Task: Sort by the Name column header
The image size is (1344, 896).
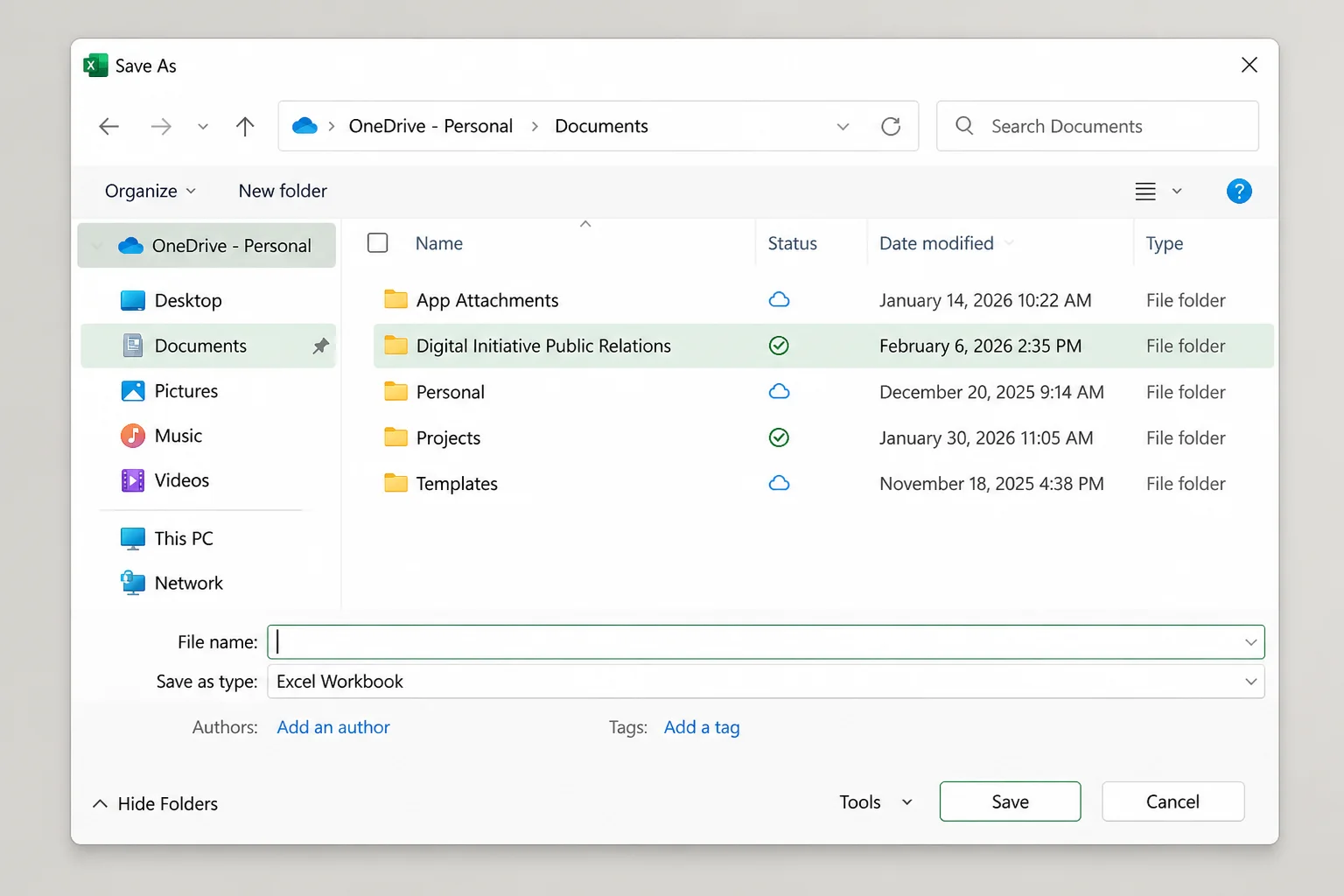Action: (x=439, y=243)
